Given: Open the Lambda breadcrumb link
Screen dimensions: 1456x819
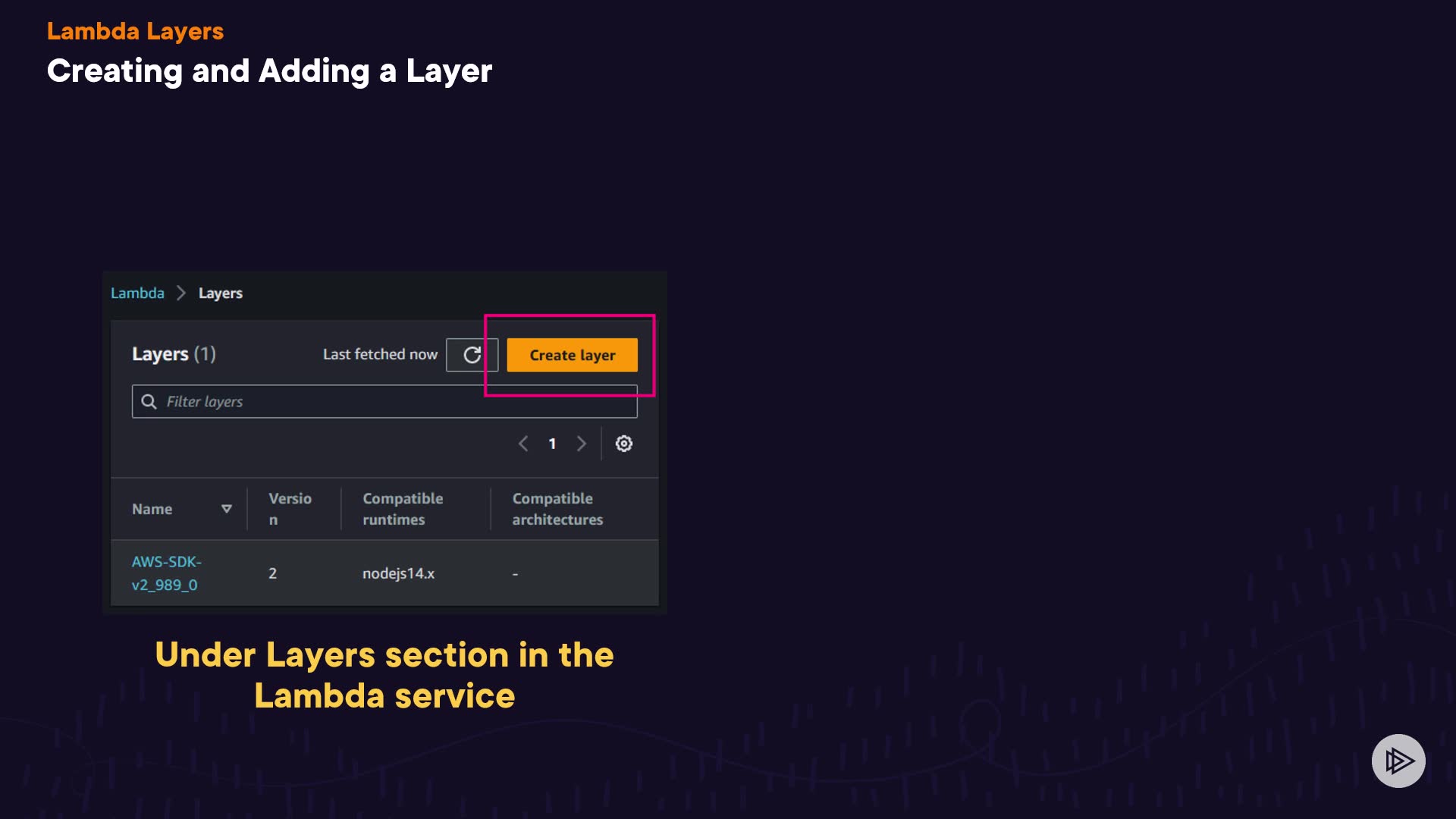Looking at the screenshot, I should pos(137,293).
